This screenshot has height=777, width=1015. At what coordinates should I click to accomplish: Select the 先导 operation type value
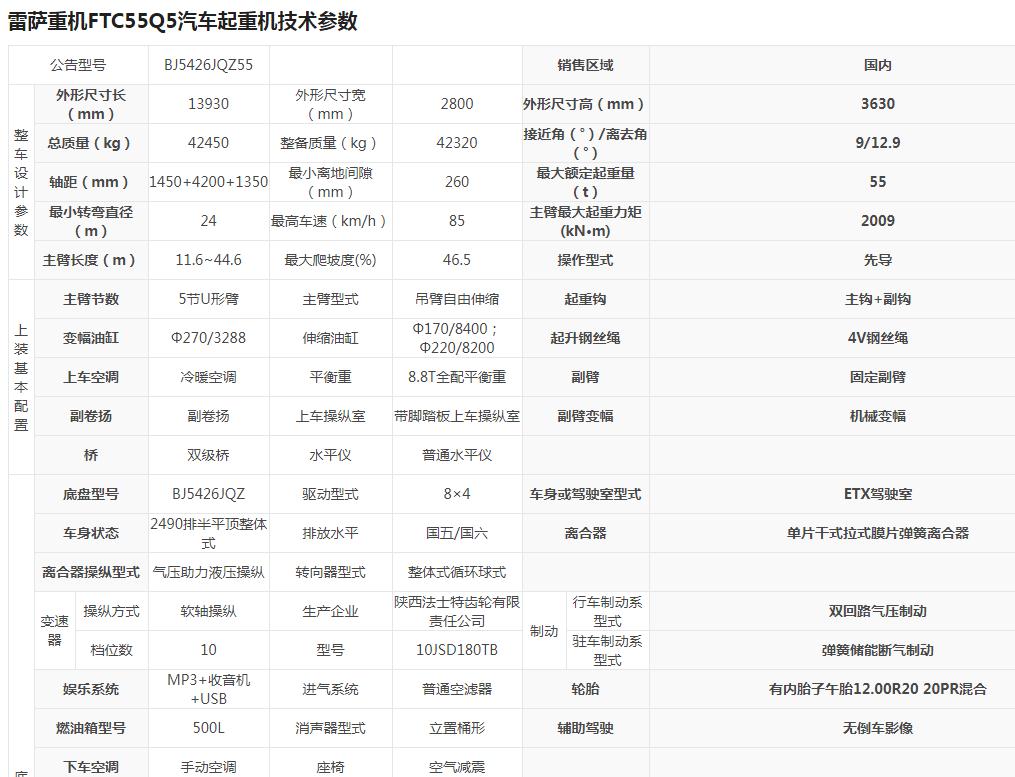pyautogui.click(x=878, y=260)
